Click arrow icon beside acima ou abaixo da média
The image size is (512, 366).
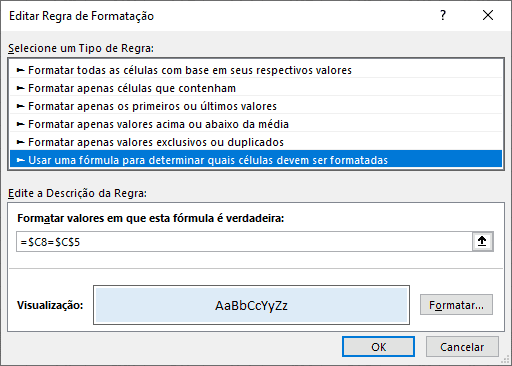click(x=21, y=124)
